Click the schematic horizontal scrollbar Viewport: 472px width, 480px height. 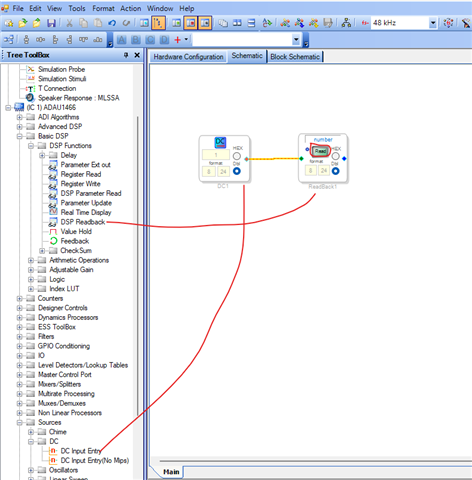point(316,461)
